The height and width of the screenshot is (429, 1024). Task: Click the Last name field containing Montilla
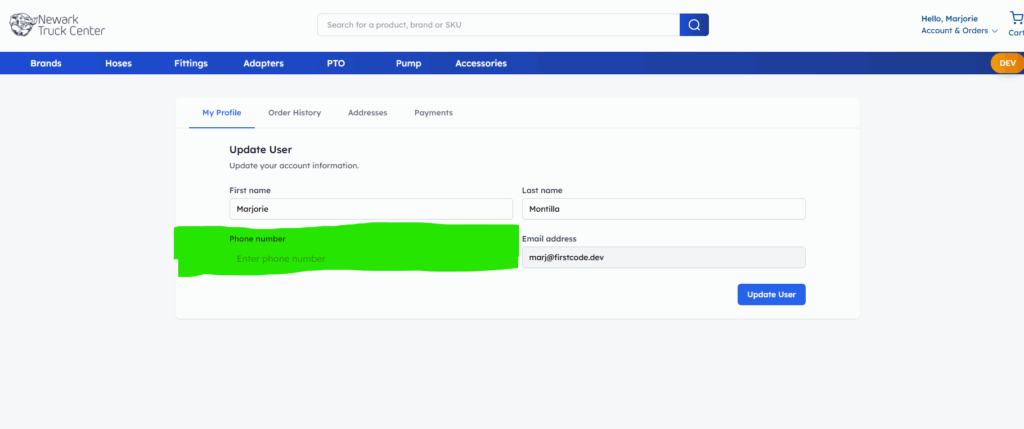click(x=663, y=209)
